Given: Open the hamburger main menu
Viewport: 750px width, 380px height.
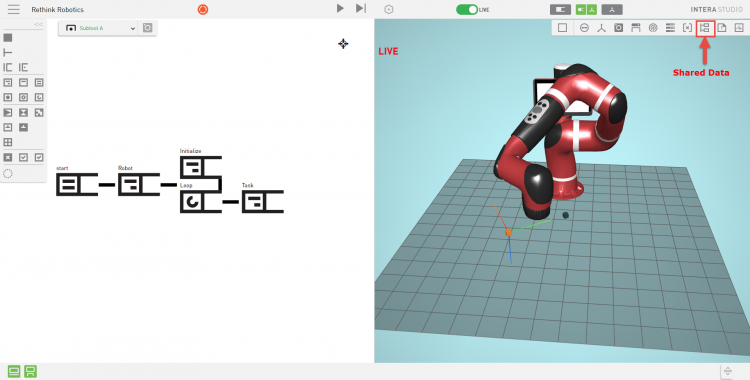Looking at the screenshot, I should [14, 9].
